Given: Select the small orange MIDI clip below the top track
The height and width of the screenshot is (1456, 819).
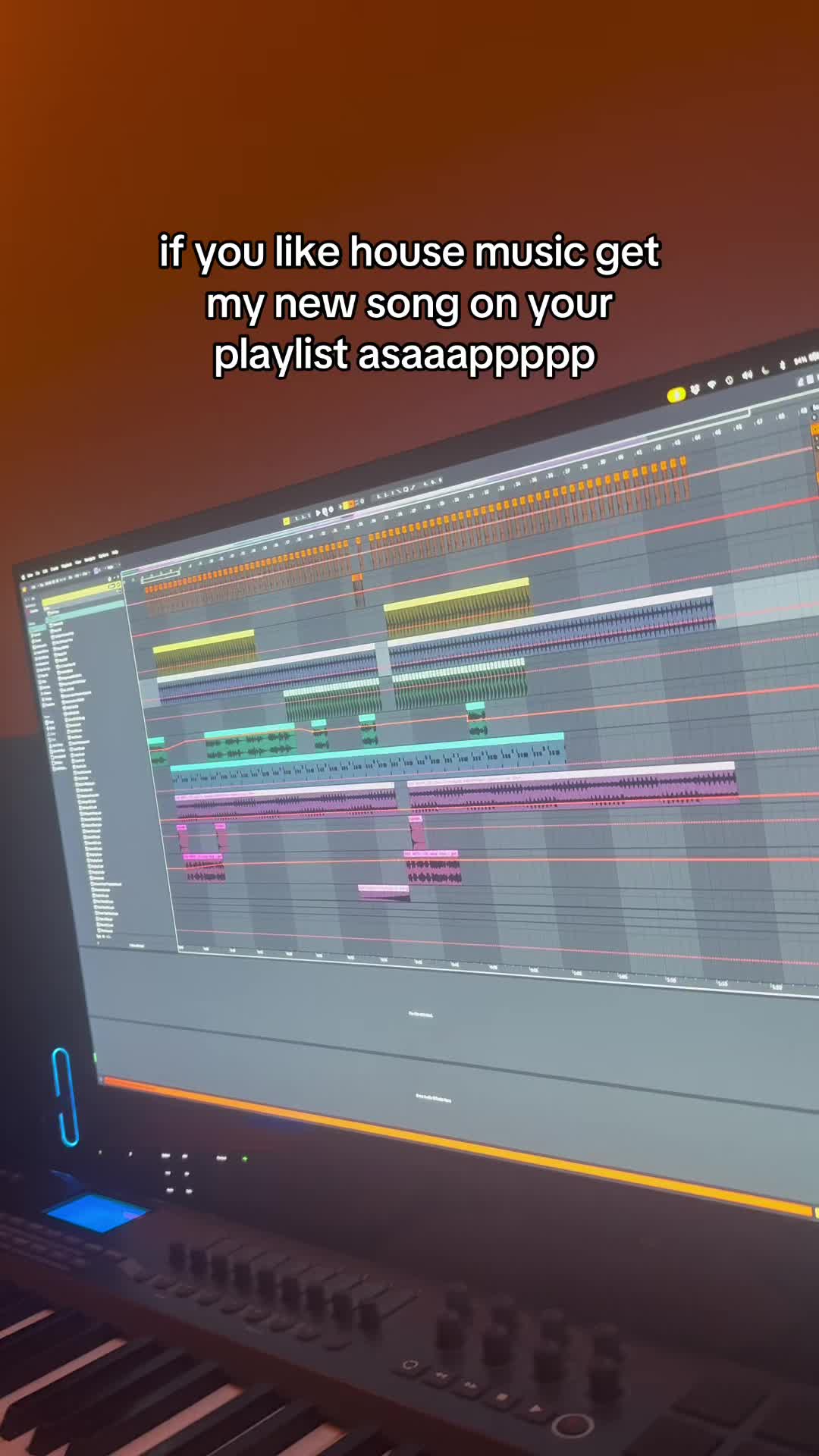Looking at the screenshot, I should pos(357,590).
